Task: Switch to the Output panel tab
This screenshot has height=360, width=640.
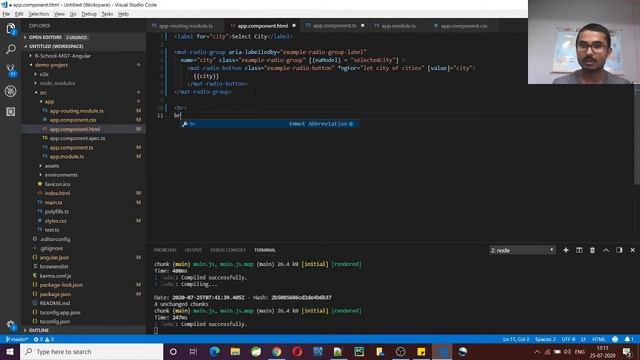Action: click(x=193, y=250)
